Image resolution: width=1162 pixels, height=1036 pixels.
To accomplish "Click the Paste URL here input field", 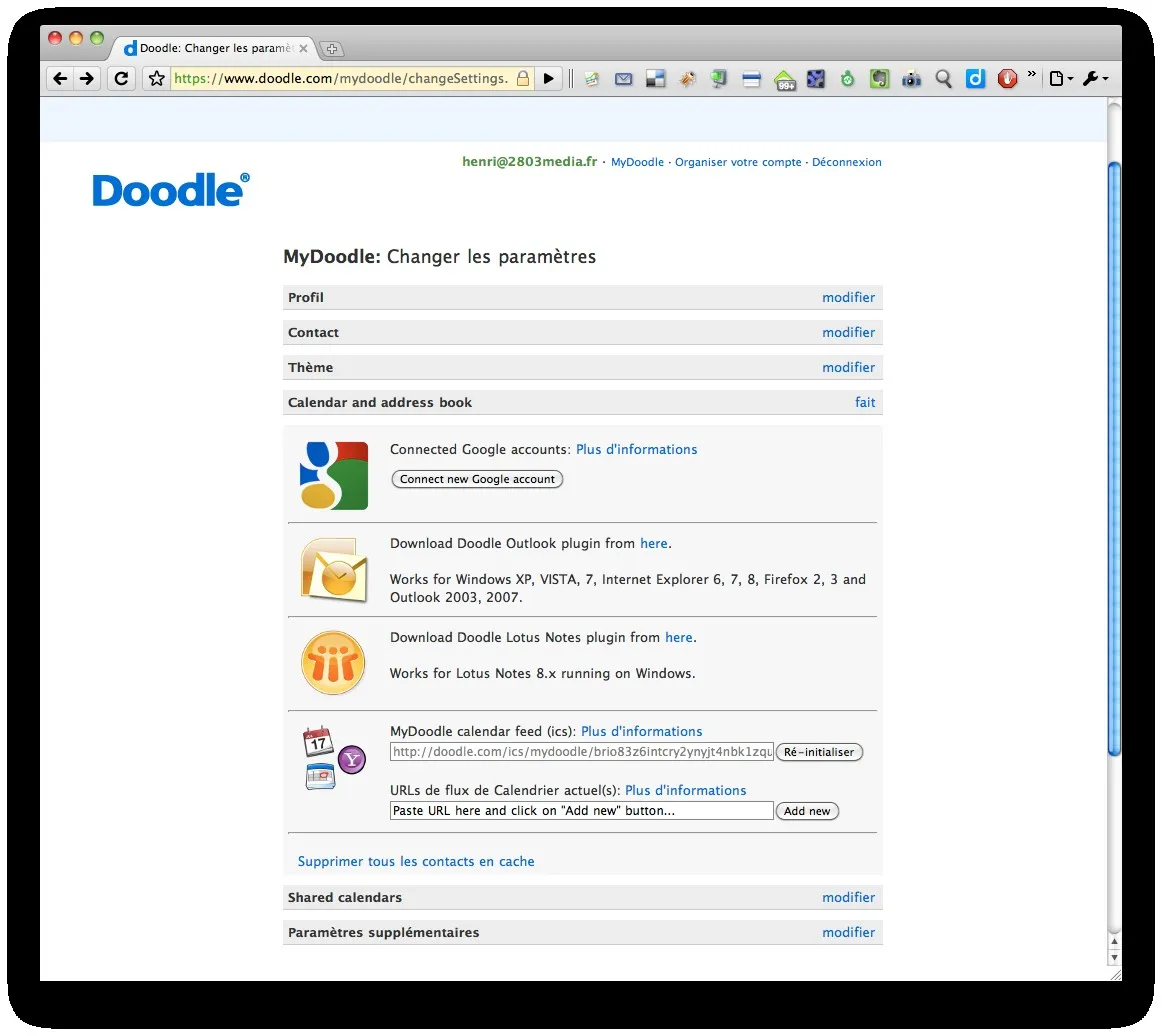I will [582, 811].
